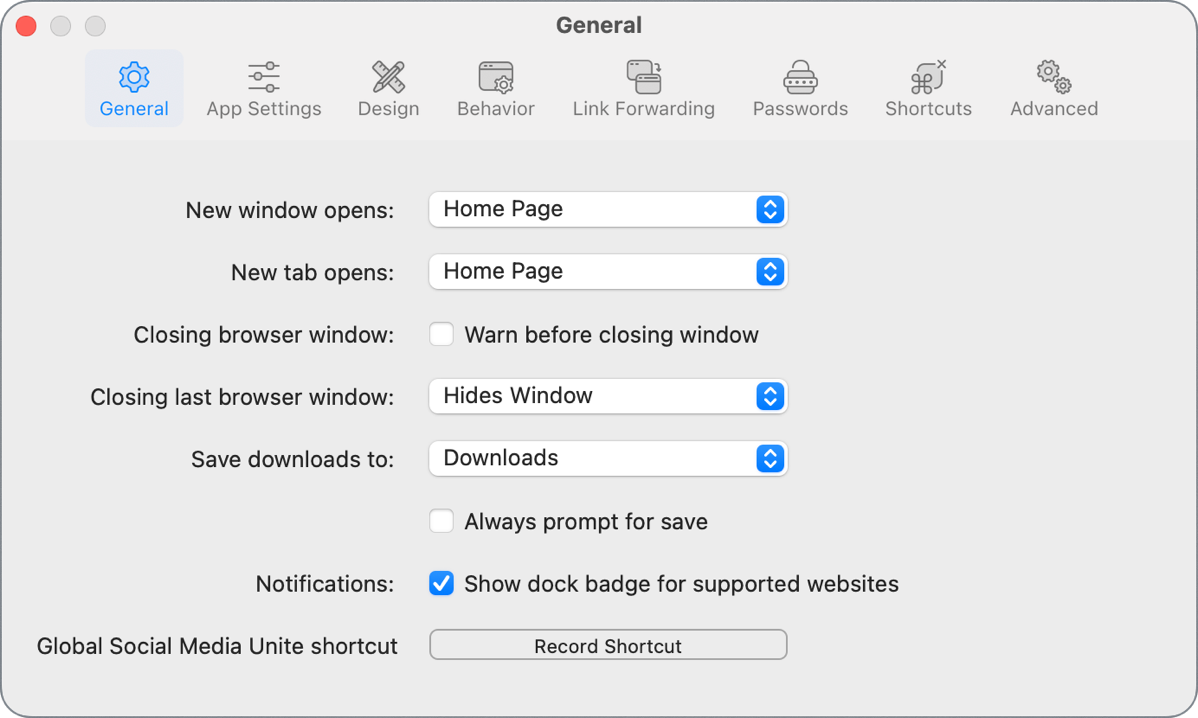Open the App Settings preferences pane

[263, 88]
